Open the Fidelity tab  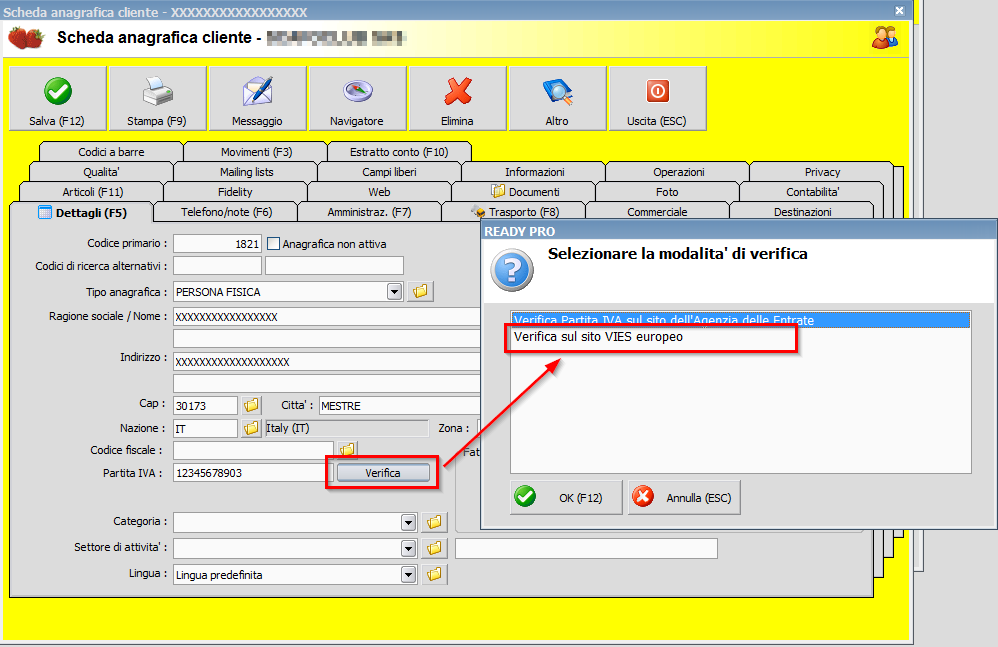[235, 191]
